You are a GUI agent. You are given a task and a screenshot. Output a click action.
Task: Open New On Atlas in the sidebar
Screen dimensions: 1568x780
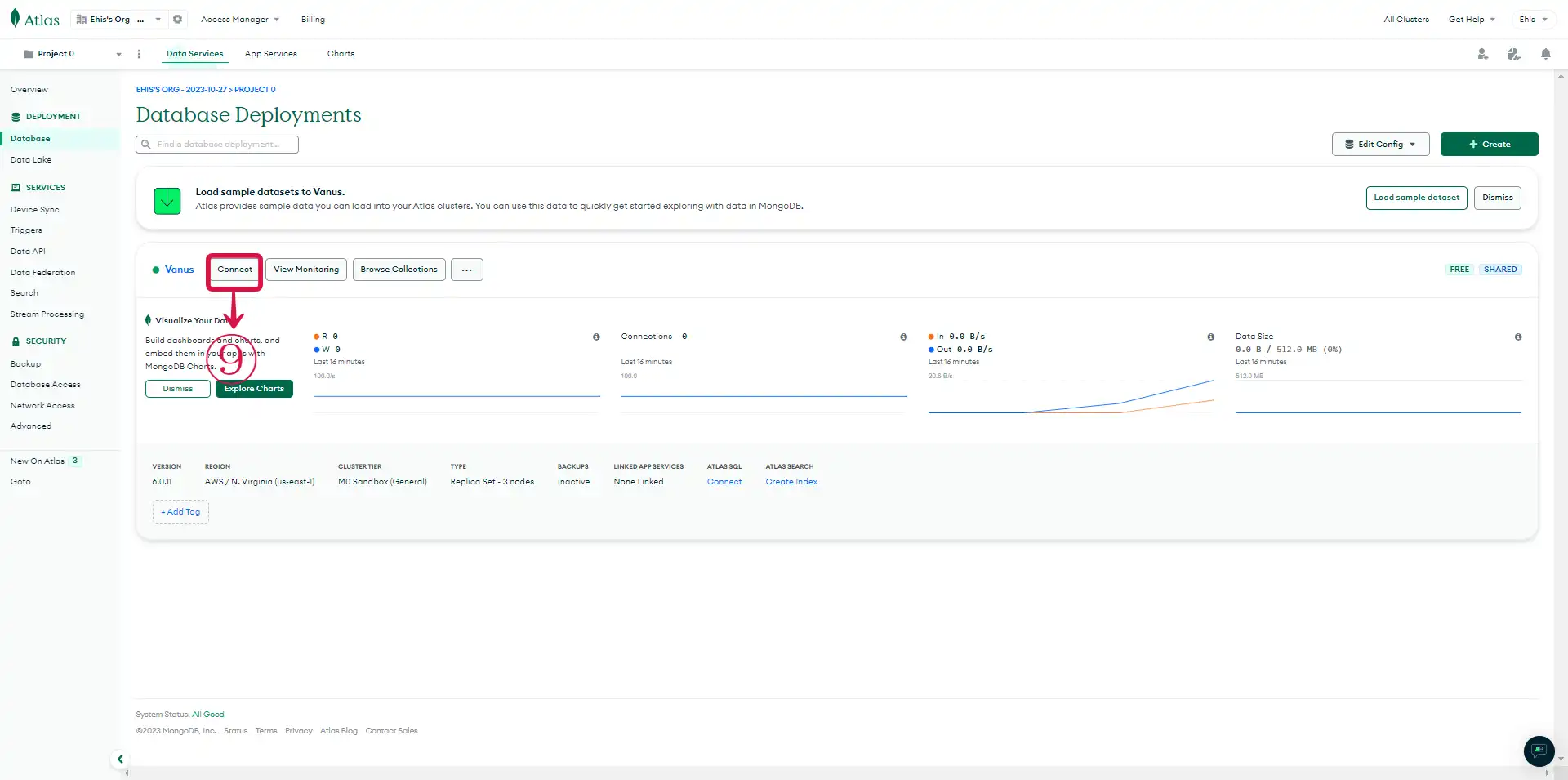[x=38, y=461]
